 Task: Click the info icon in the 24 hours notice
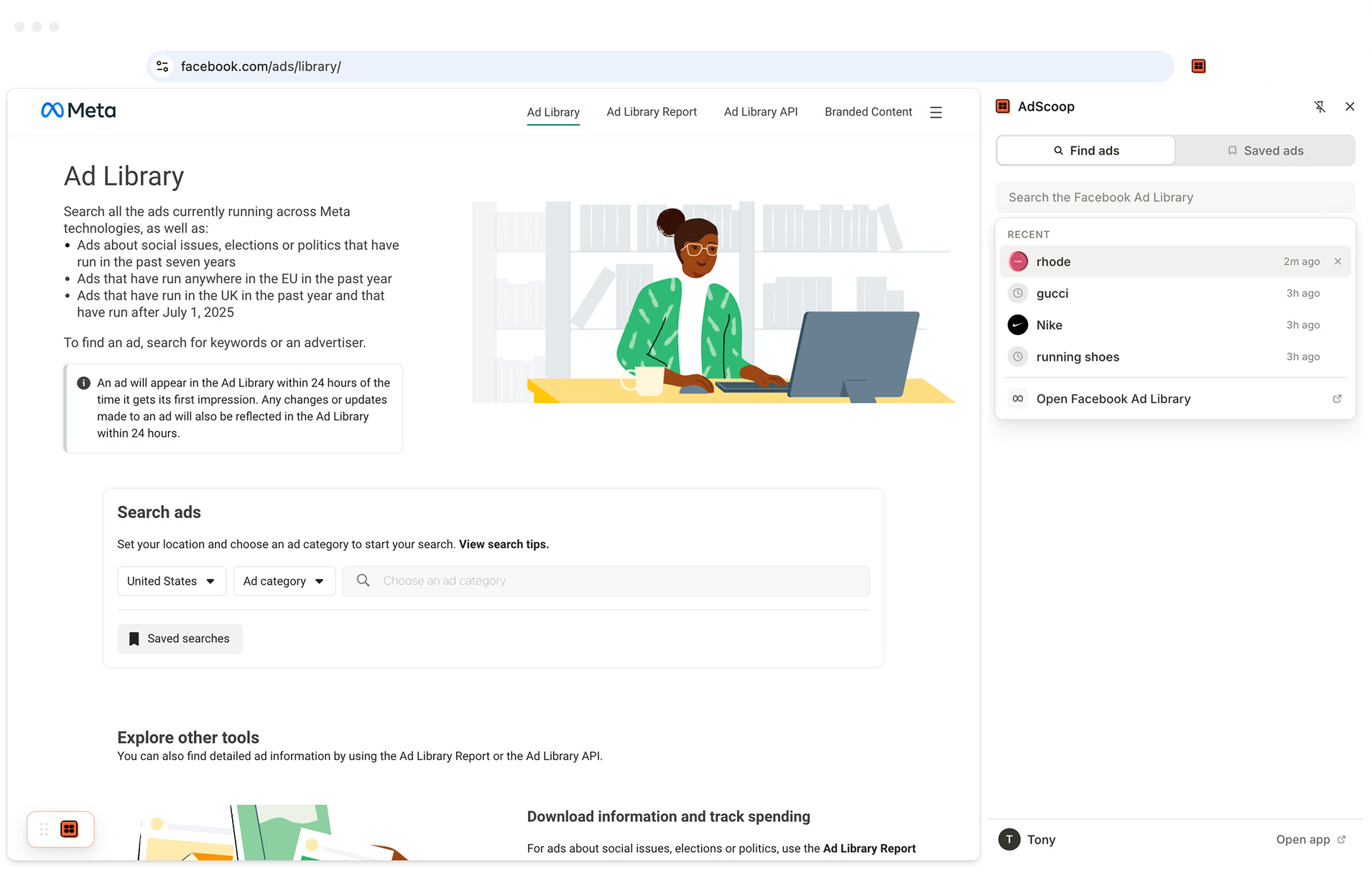[x=83, y=383]
